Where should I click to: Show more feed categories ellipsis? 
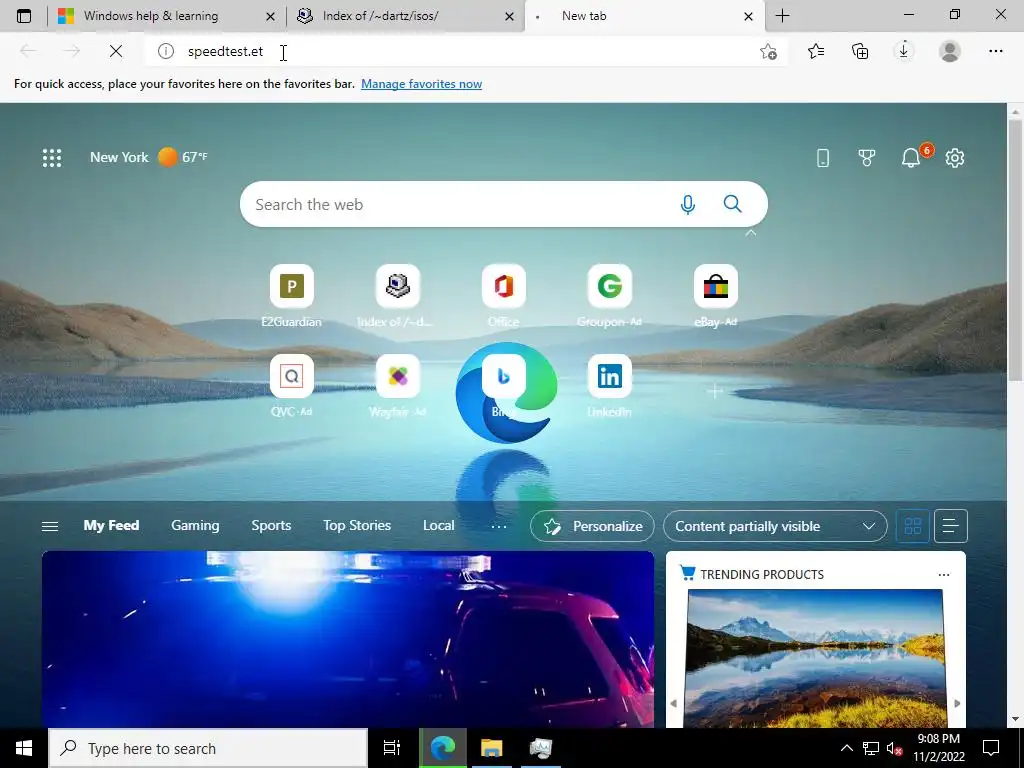499,526
